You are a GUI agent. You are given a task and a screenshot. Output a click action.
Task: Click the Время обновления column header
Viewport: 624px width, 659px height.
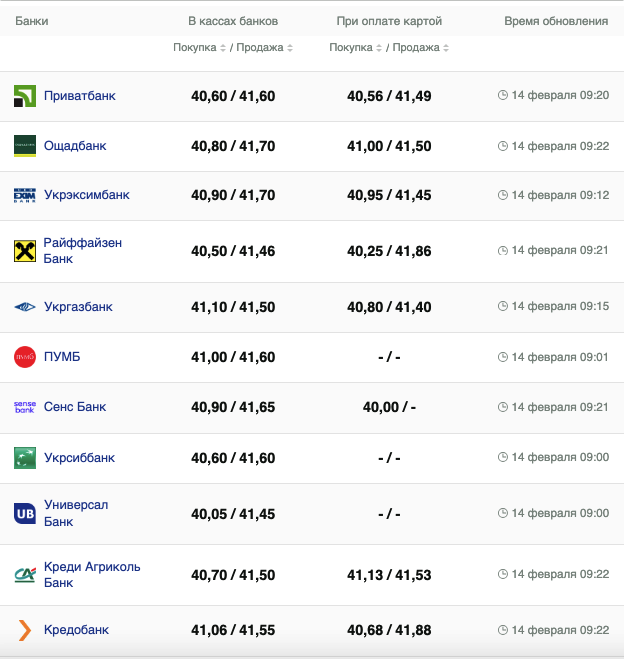tap(555, 21)
